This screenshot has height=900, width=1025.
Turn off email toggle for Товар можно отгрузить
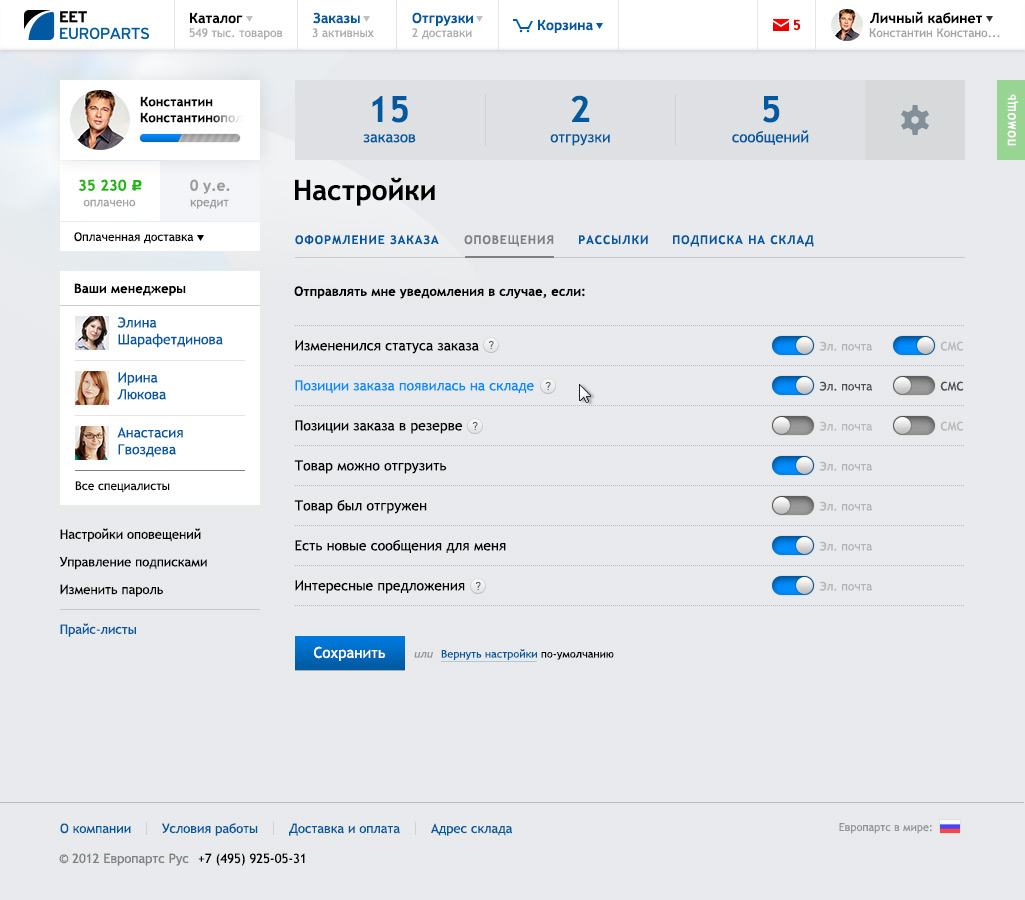pyautogui.click(x=792, y=466)
